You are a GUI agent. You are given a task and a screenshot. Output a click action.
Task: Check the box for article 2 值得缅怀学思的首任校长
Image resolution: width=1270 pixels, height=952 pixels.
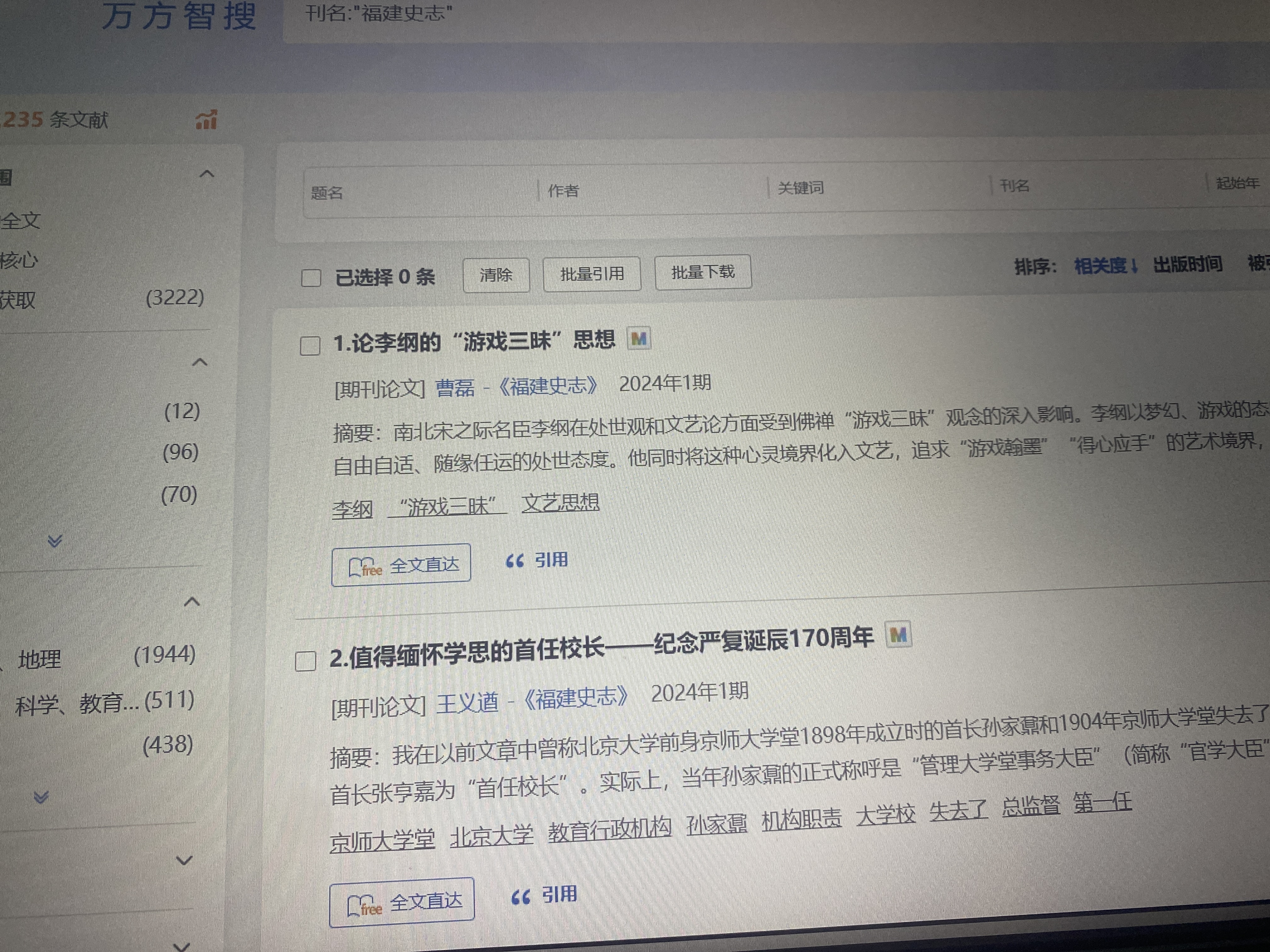(x=306, y=660)
